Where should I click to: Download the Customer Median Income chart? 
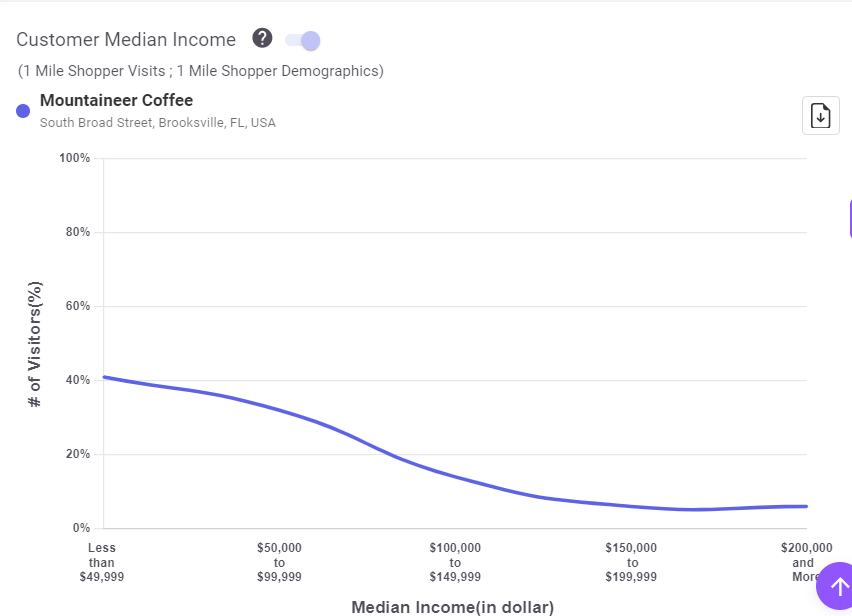coord(820,115)
